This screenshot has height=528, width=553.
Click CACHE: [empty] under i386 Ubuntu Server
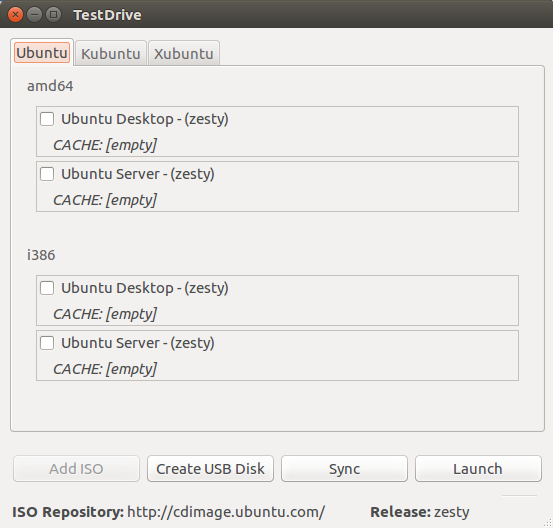105,369
